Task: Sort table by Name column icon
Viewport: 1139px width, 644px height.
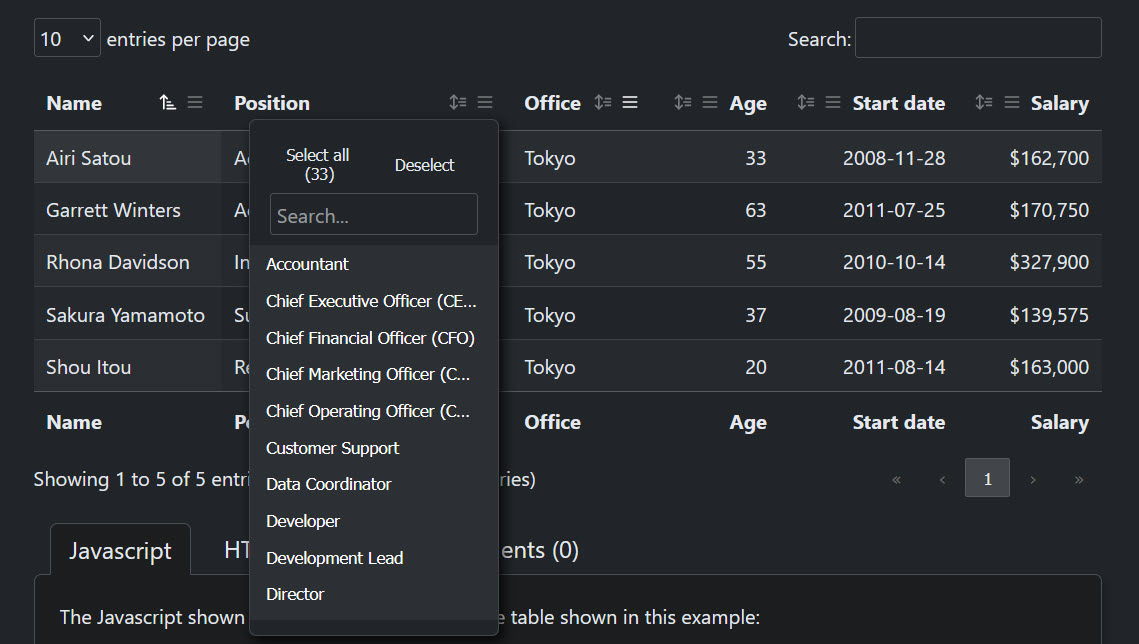Action: point(168,102)
